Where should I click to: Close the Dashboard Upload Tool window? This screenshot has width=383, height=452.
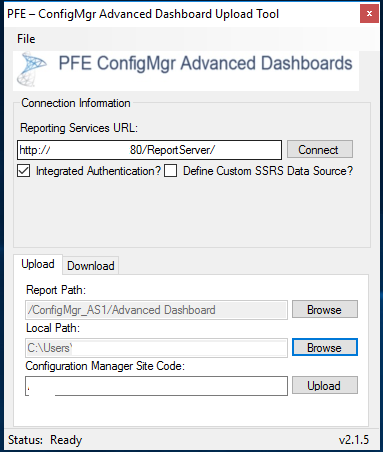tap(369, 14)
